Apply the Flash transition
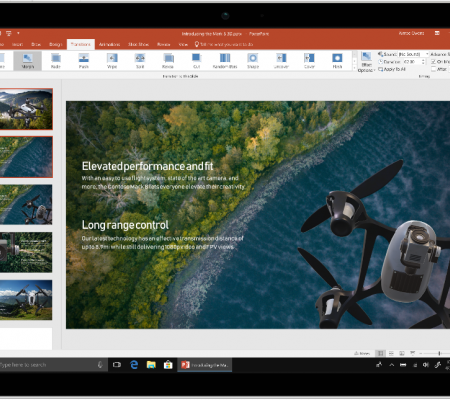This screenshot has height=400, width=450. point(337,61)
